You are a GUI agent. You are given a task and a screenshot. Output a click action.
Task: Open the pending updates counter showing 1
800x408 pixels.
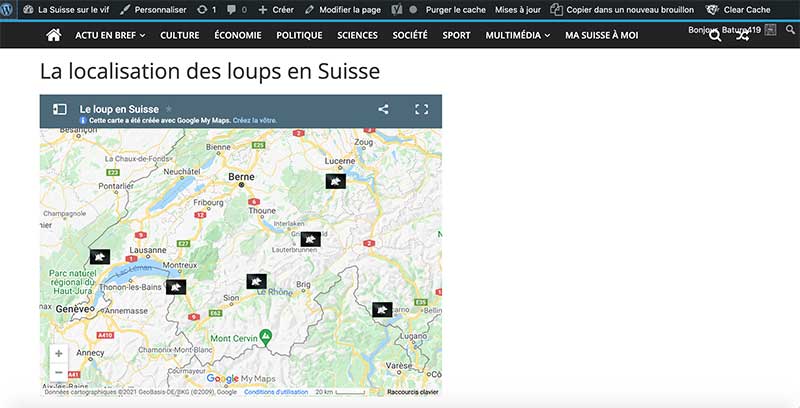click(207, 10)
